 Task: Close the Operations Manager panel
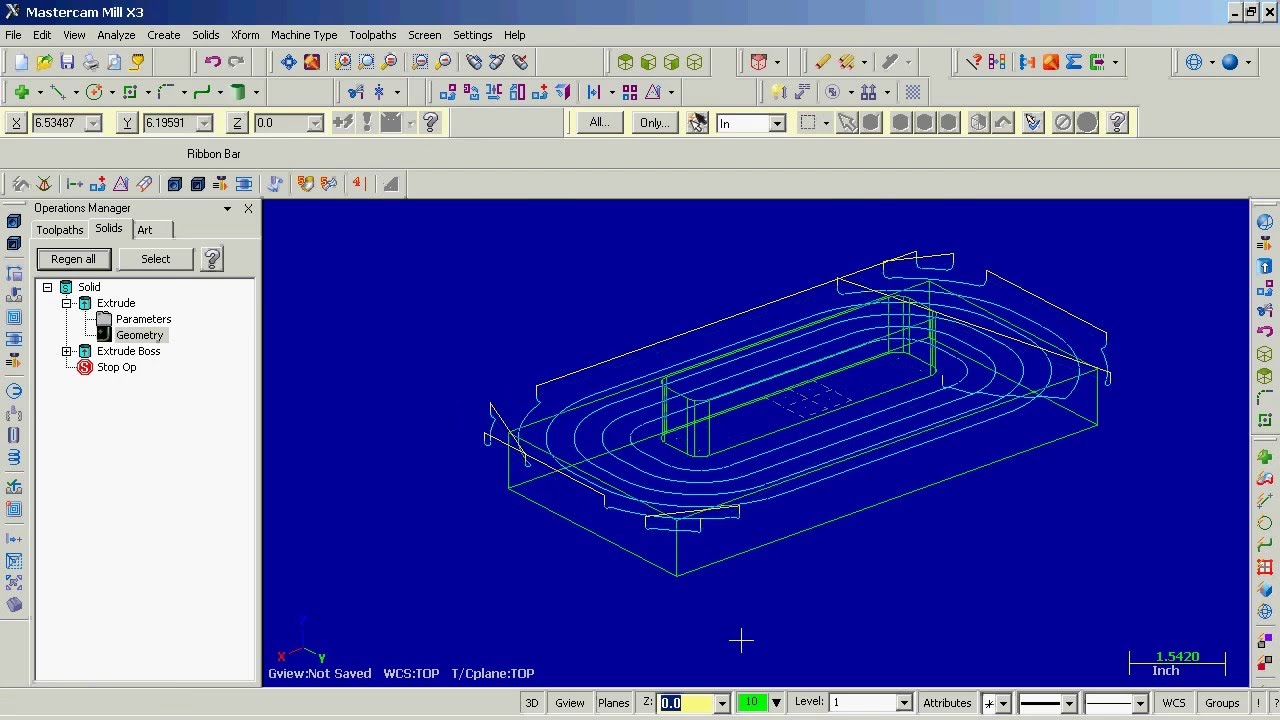point(248,208)
